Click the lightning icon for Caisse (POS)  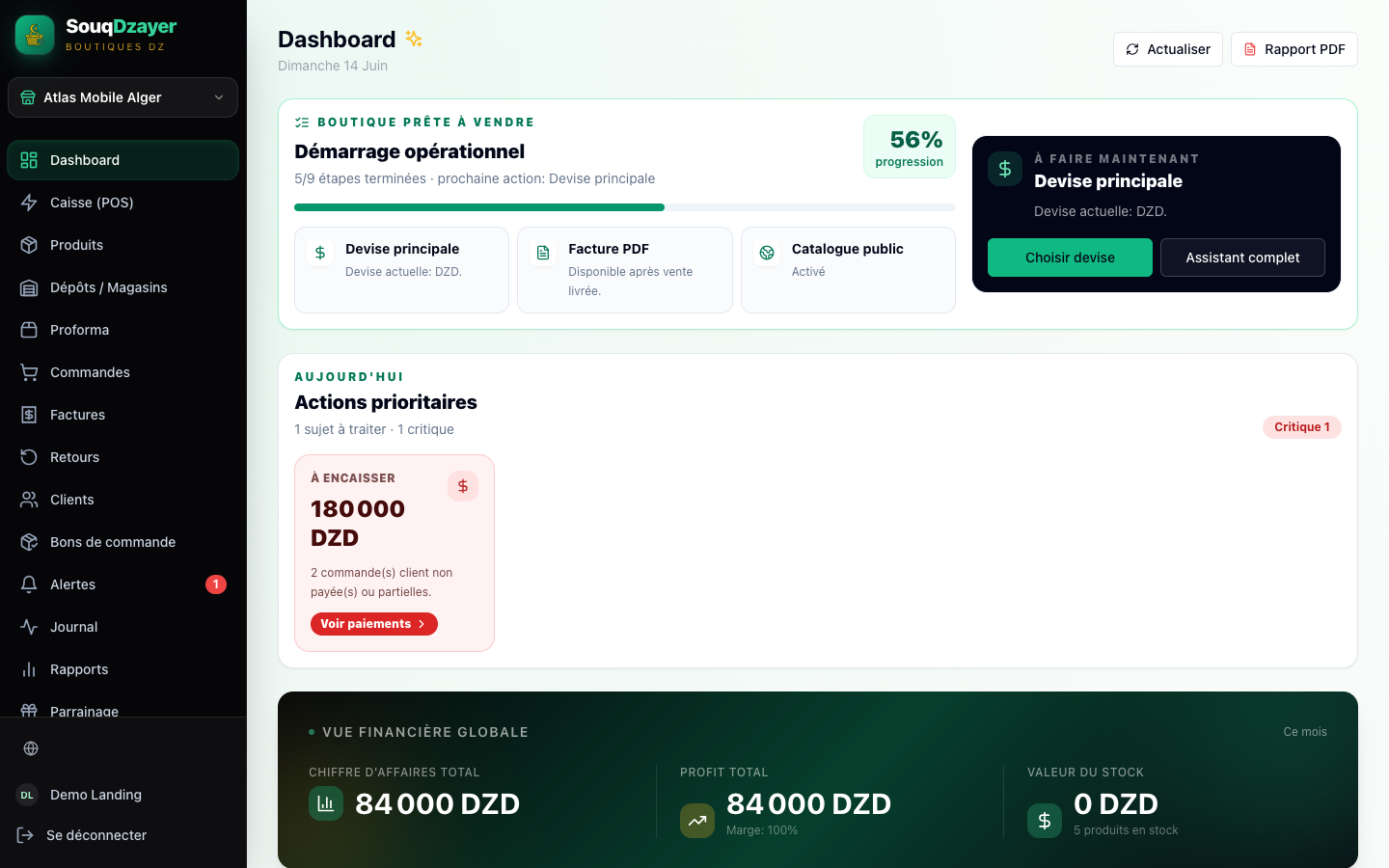[x=29, y=203]
